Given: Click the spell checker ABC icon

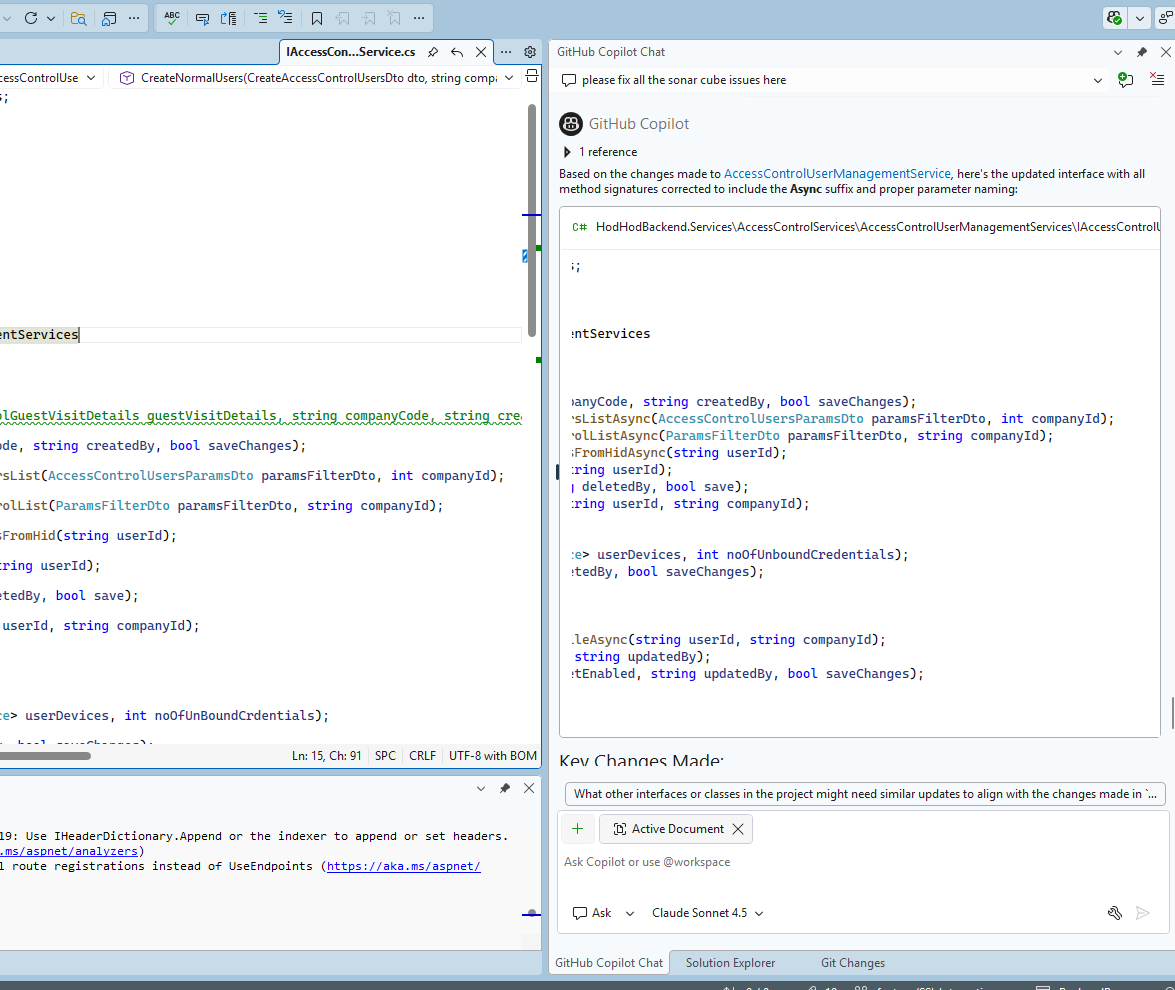Looking at the screenshot, I should 172,18.
